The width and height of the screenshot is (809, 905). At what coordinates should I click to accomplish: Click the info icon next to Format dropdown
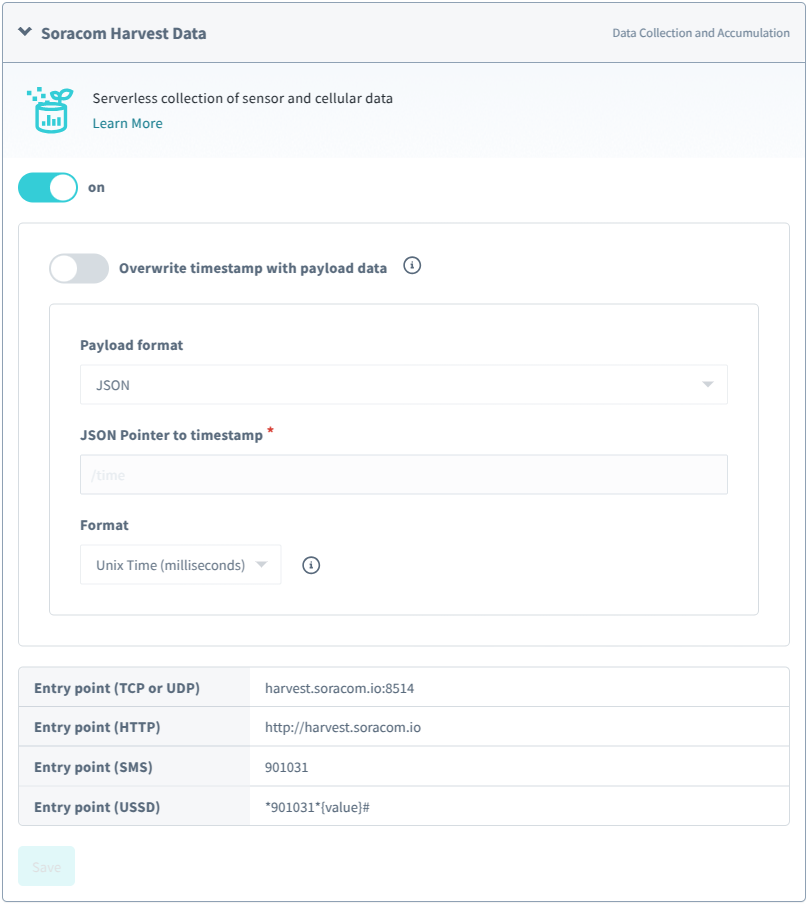click(310, 565)
